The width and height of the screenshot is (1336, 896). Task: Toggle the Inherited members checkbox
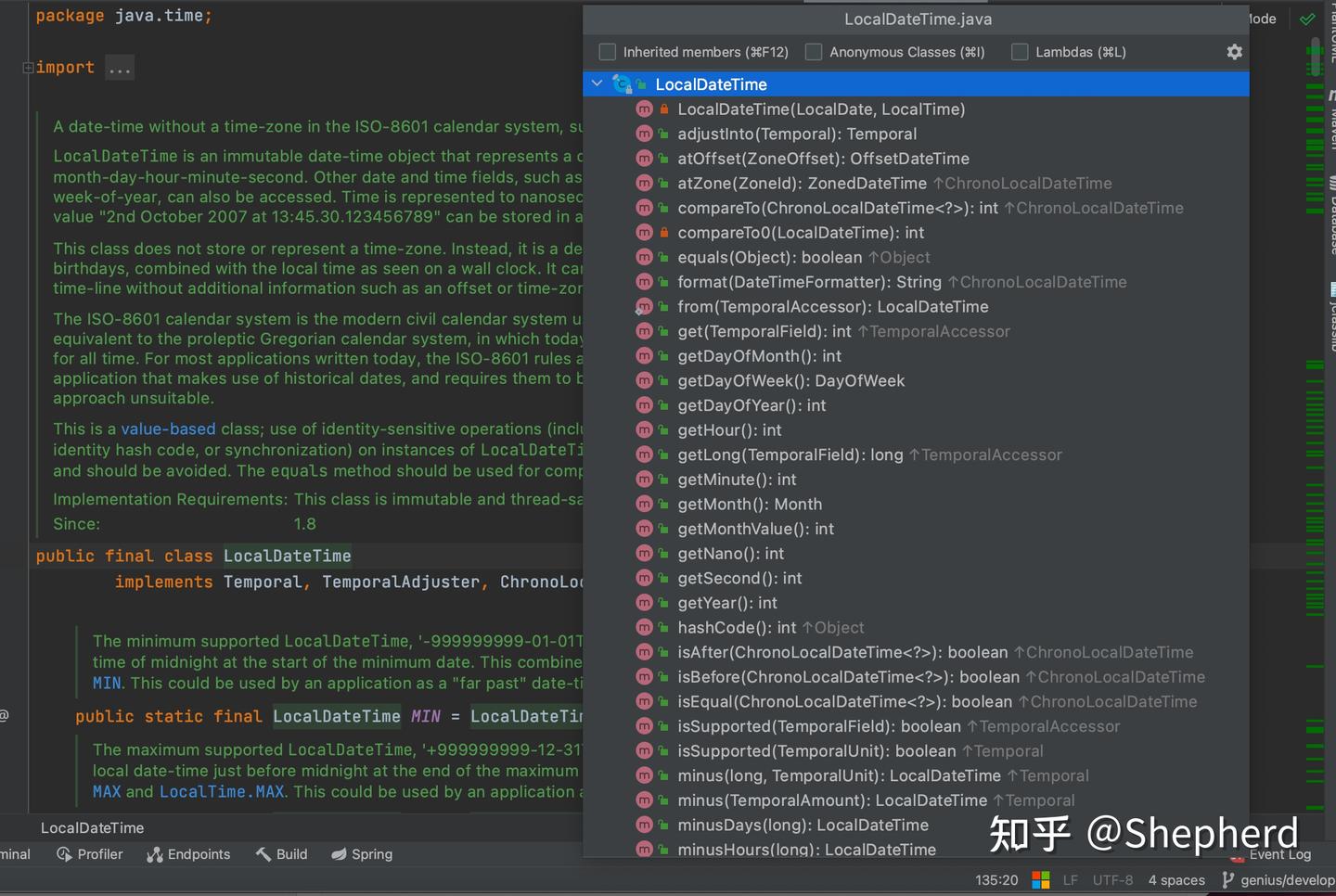(608, 52)
